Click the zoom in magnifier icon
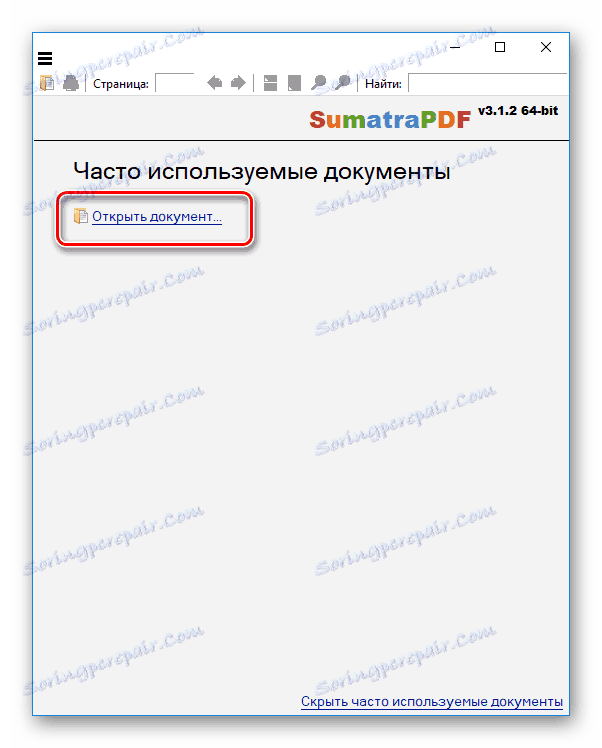This screenshot has height=748, width=602. (x=342, y=83)
